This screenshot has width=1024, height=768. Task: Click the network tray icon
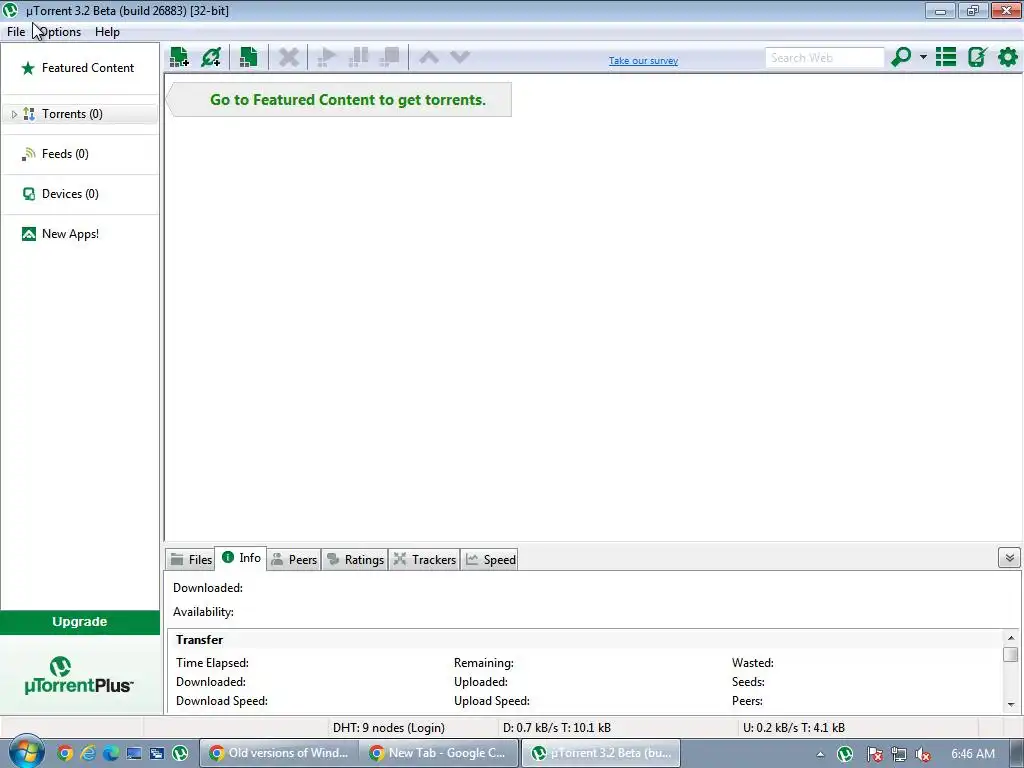coord(899,754)
